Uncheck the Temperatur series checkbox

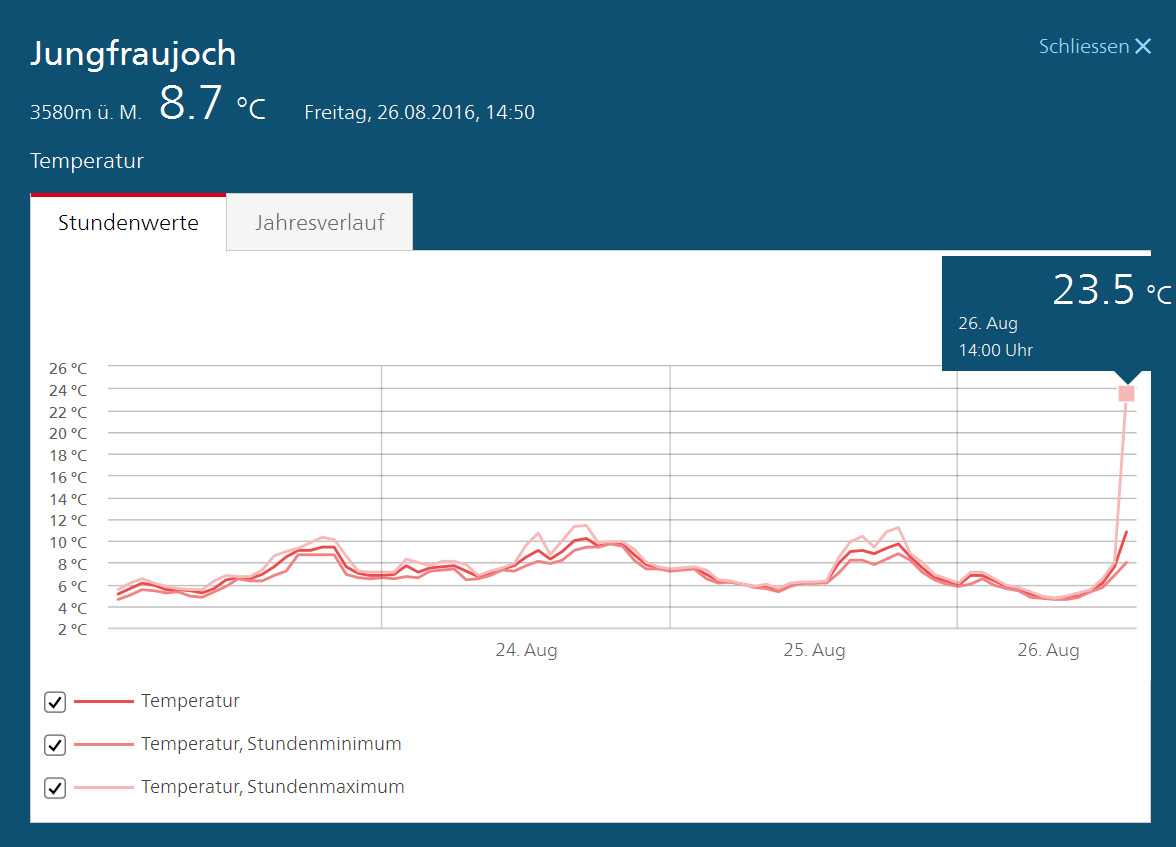pyautogui.click(x=55, y=702)
